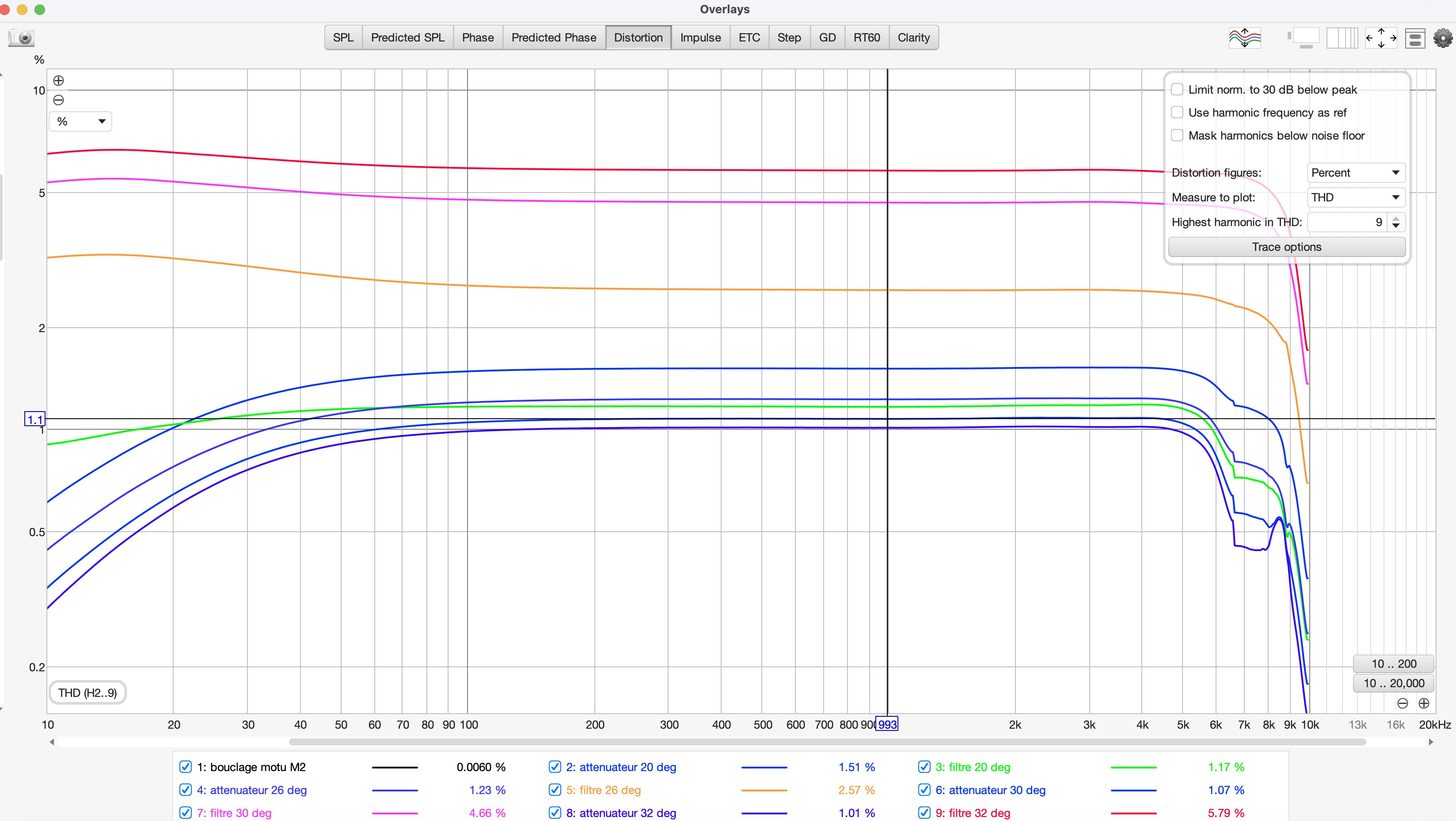Enable Limit norm. to 30 dB below peak

[x=1177, y=89]
